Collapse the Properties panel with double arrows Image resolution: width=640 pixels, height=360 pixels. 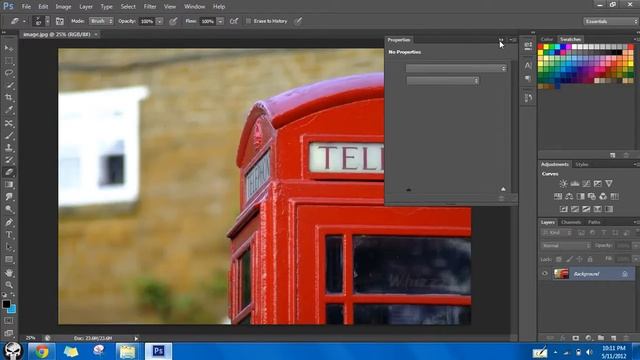501,40
